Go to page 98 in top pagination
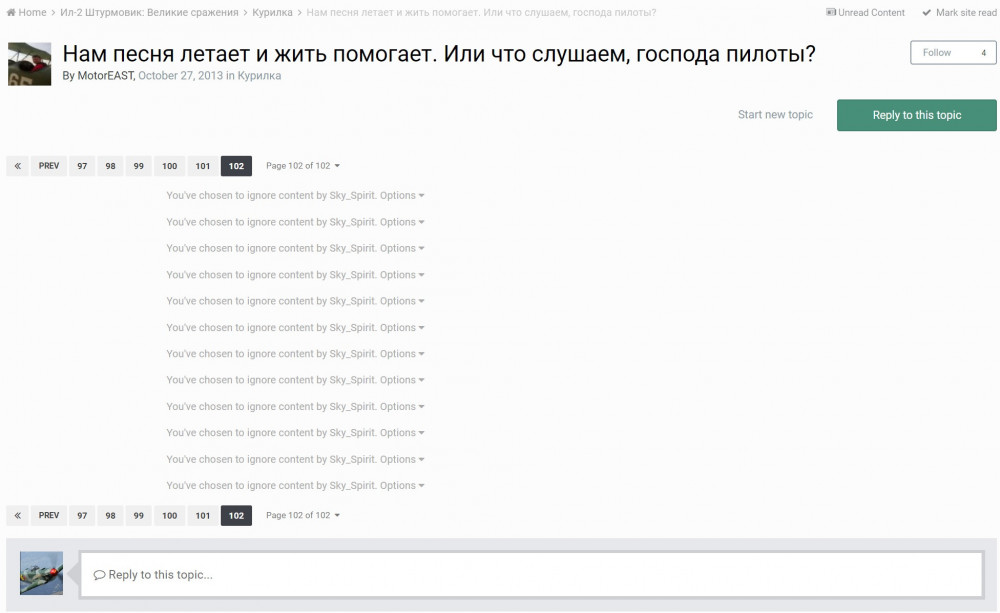 (x=110, y=166)
